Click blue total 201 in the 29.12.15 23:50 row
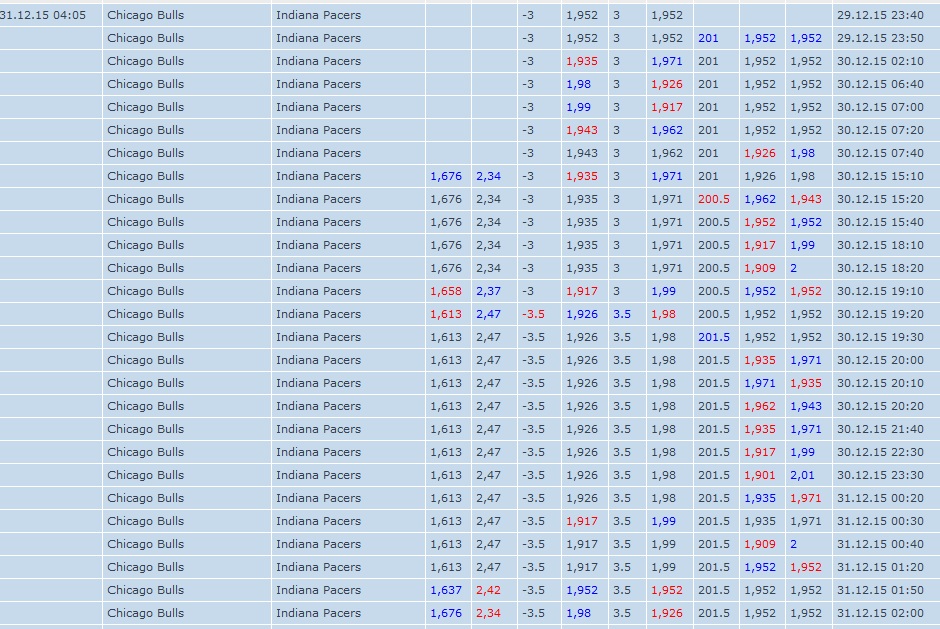This screenshot has width=940, height=629. 708,38
